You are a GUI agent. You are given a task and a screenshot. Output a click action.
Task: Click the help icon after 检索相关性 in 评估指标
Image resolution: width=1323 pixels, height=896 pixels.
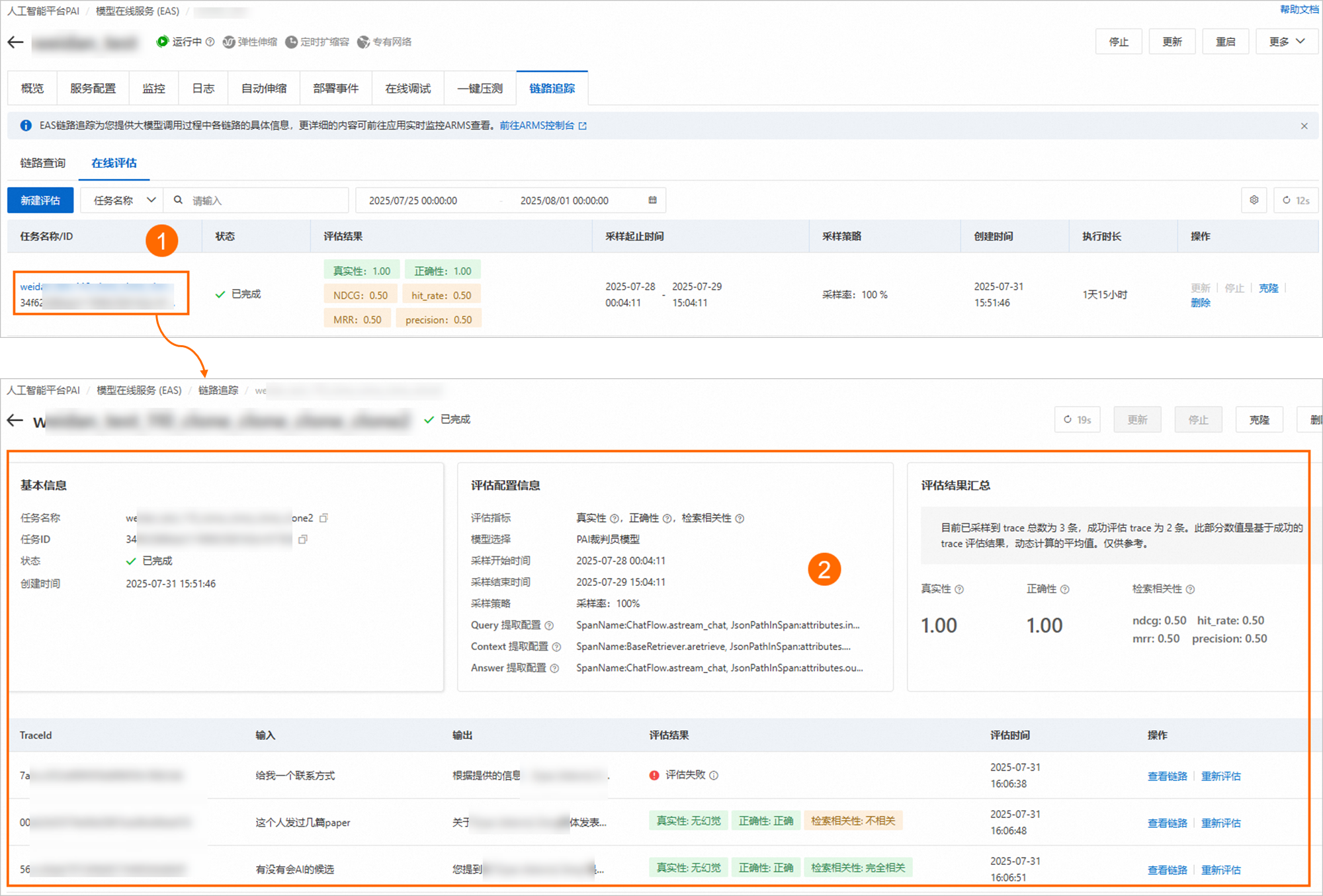[740, 518]
